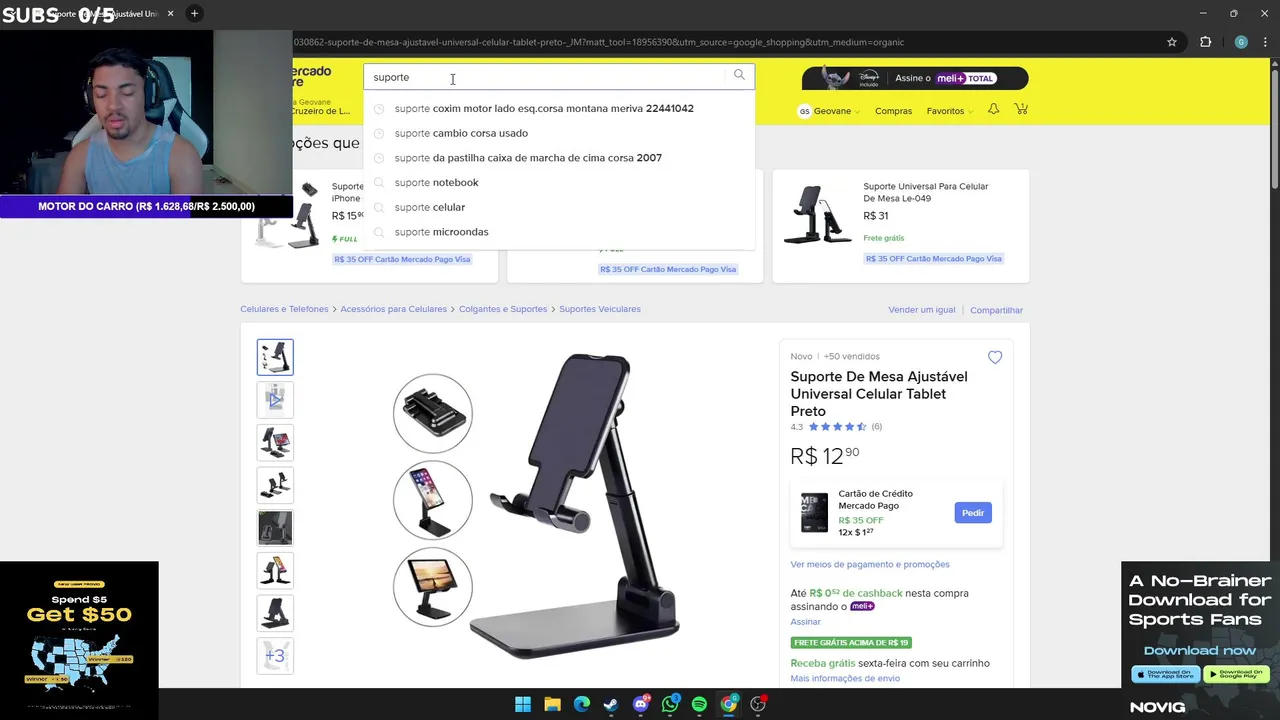Click 'FRETE GRÁTIS ACIMA DE R$ 19' badge

[x=851, y=643]
